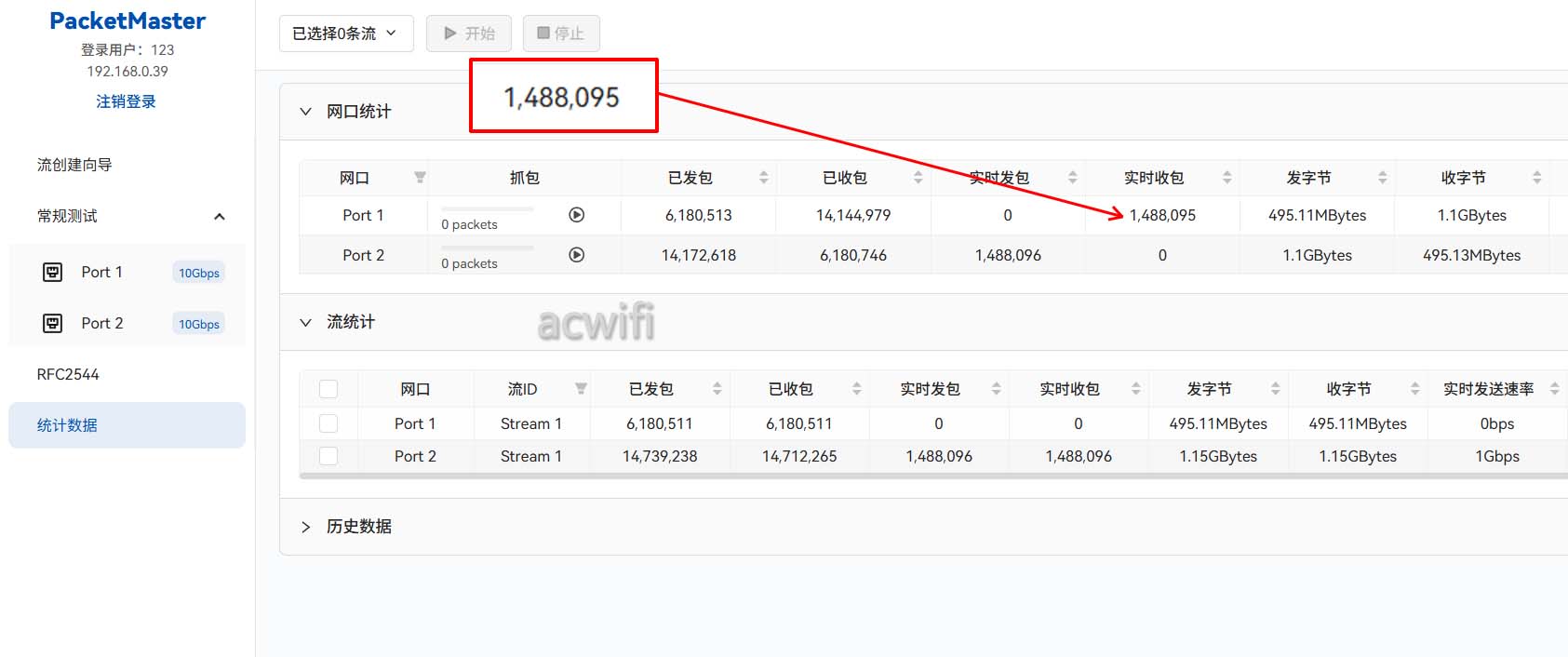Screen dimensions: 1568x657
Task: Sort port table by 发字节 column
Action: (x=1383, y=178)
